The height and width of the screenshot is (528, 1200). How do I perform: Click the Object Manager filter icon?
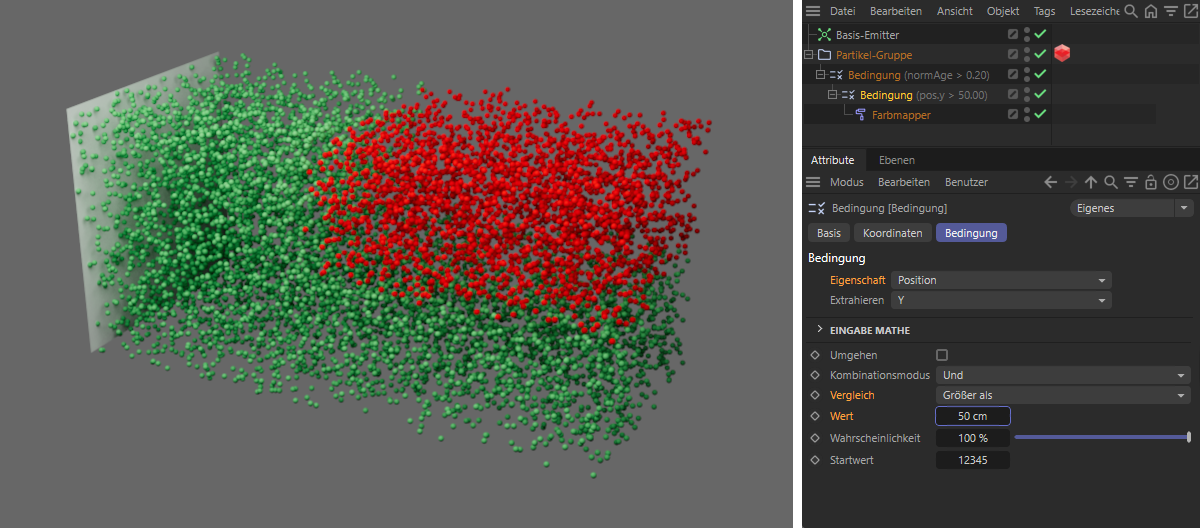pyautogui.click(x=1170, y=11)
